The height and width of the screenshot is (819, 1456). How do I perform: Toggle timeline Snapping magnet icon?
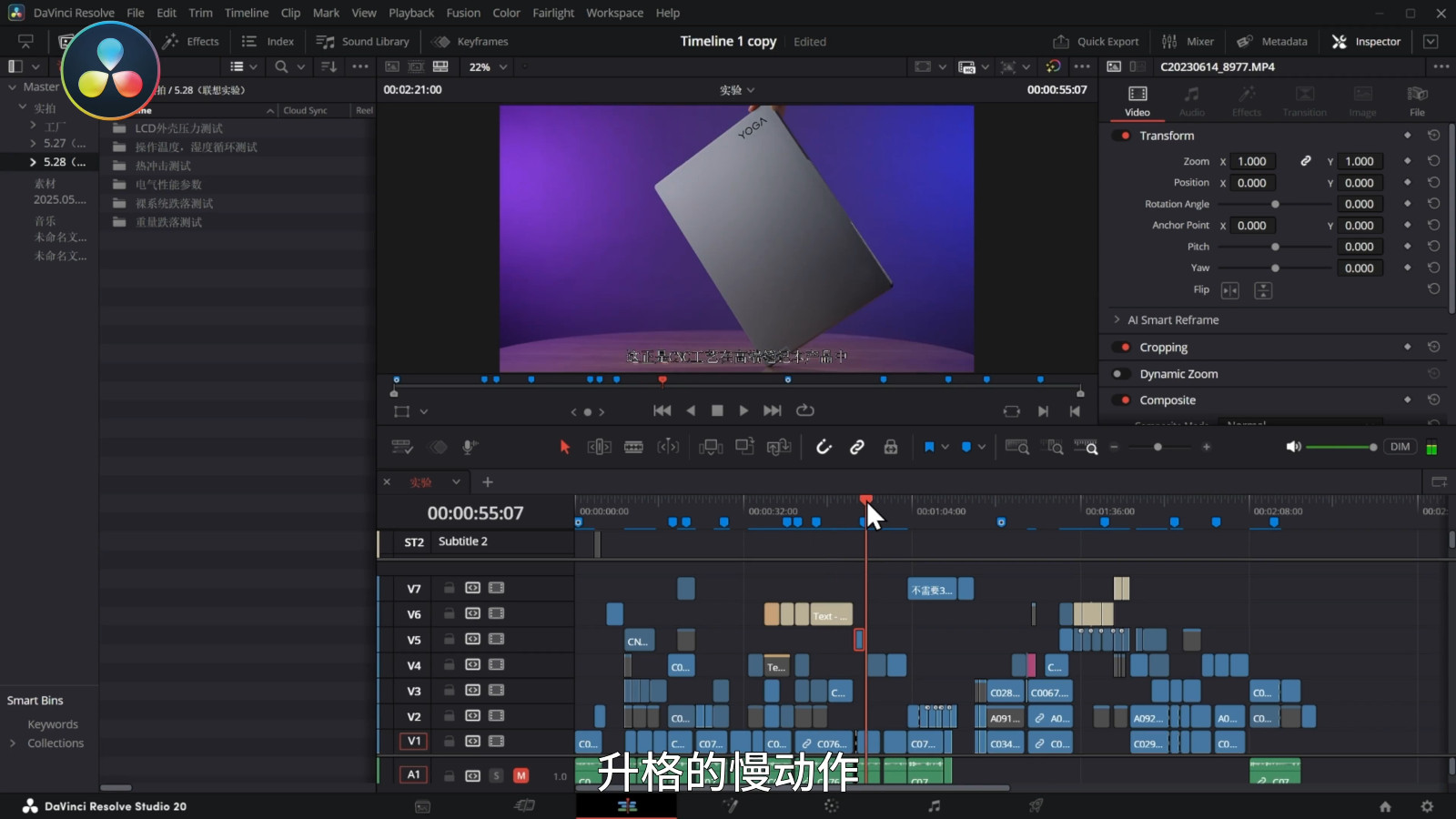(824, 447)
